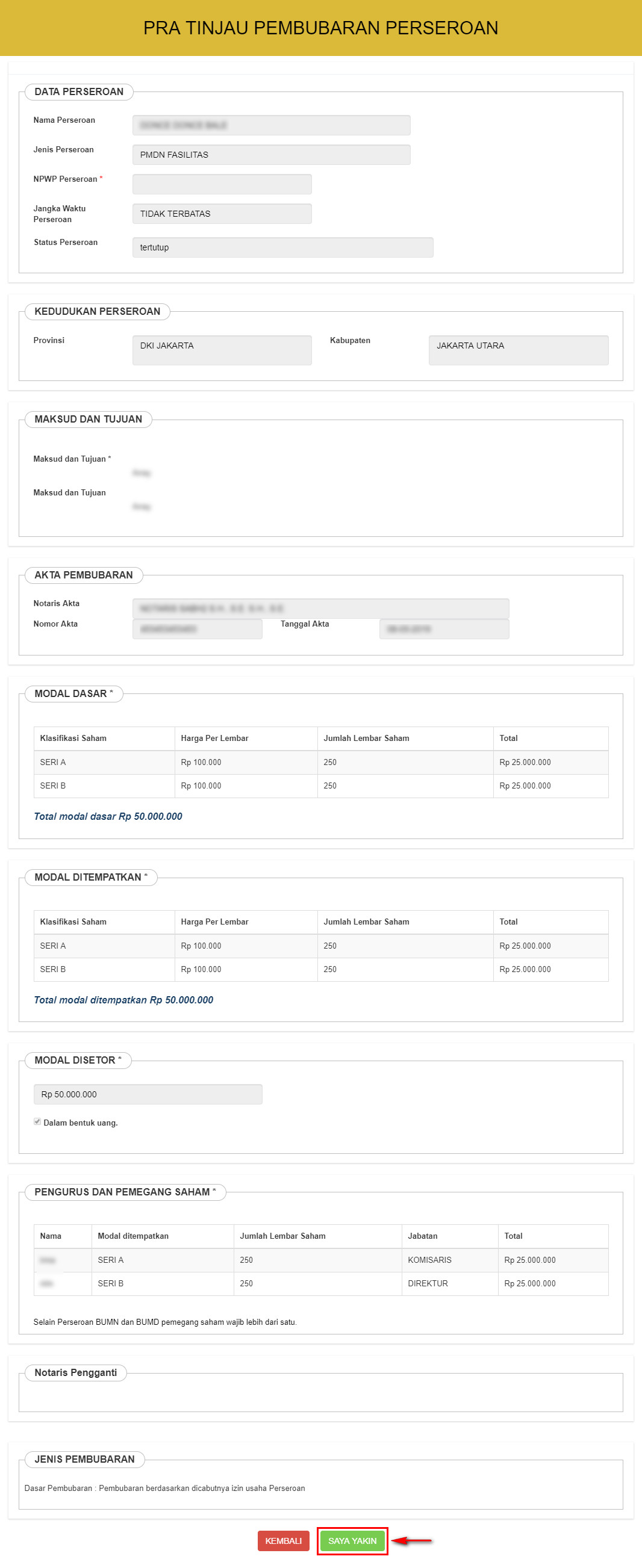Click the Nomor Akta field
The height and width of the screenshot is (1568, 642).
[197, 629]
